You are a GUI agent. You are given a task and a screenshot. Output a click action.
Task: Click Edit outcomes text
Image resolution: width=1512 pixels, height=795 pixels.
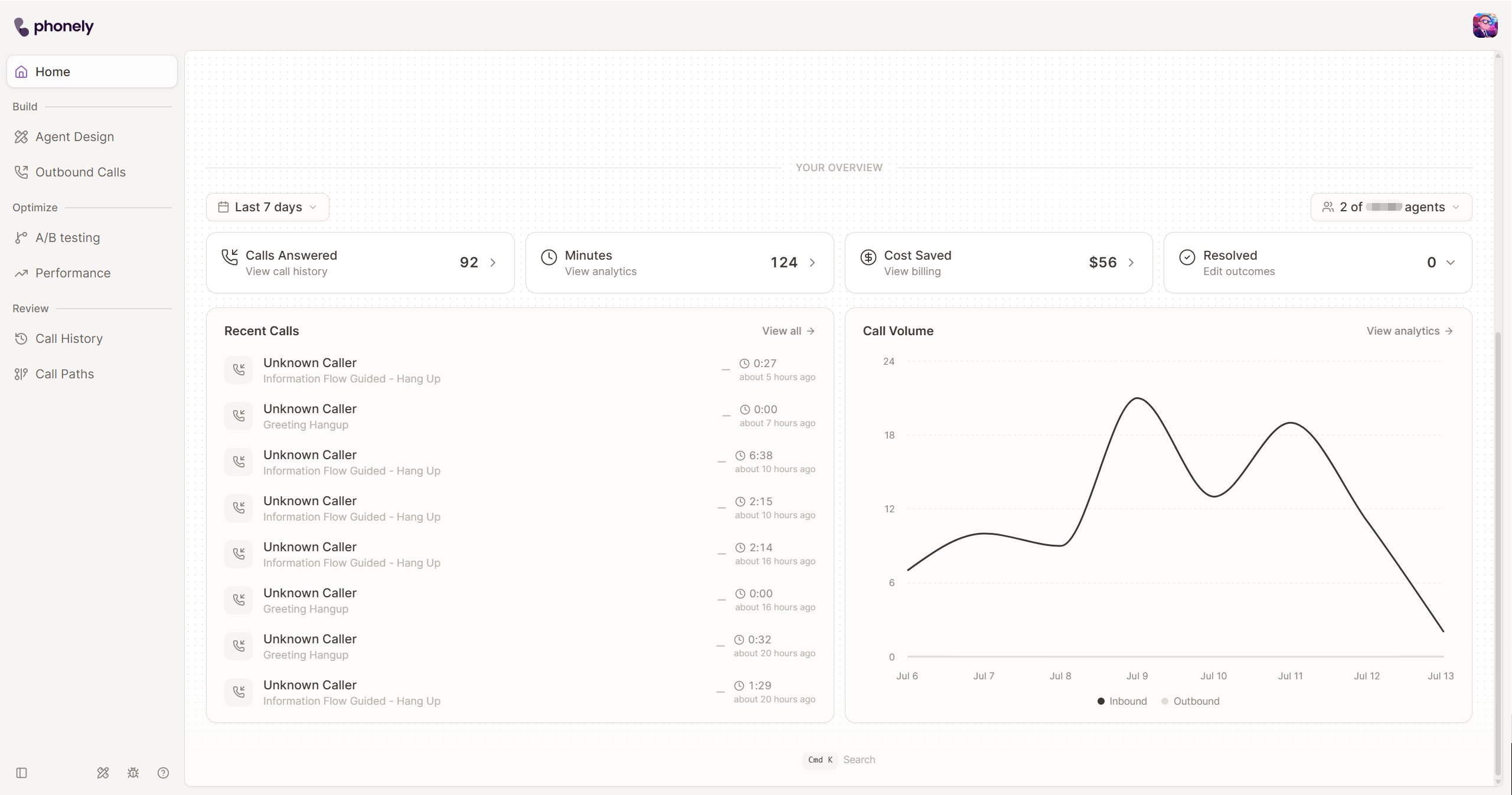pos(1239,271)
